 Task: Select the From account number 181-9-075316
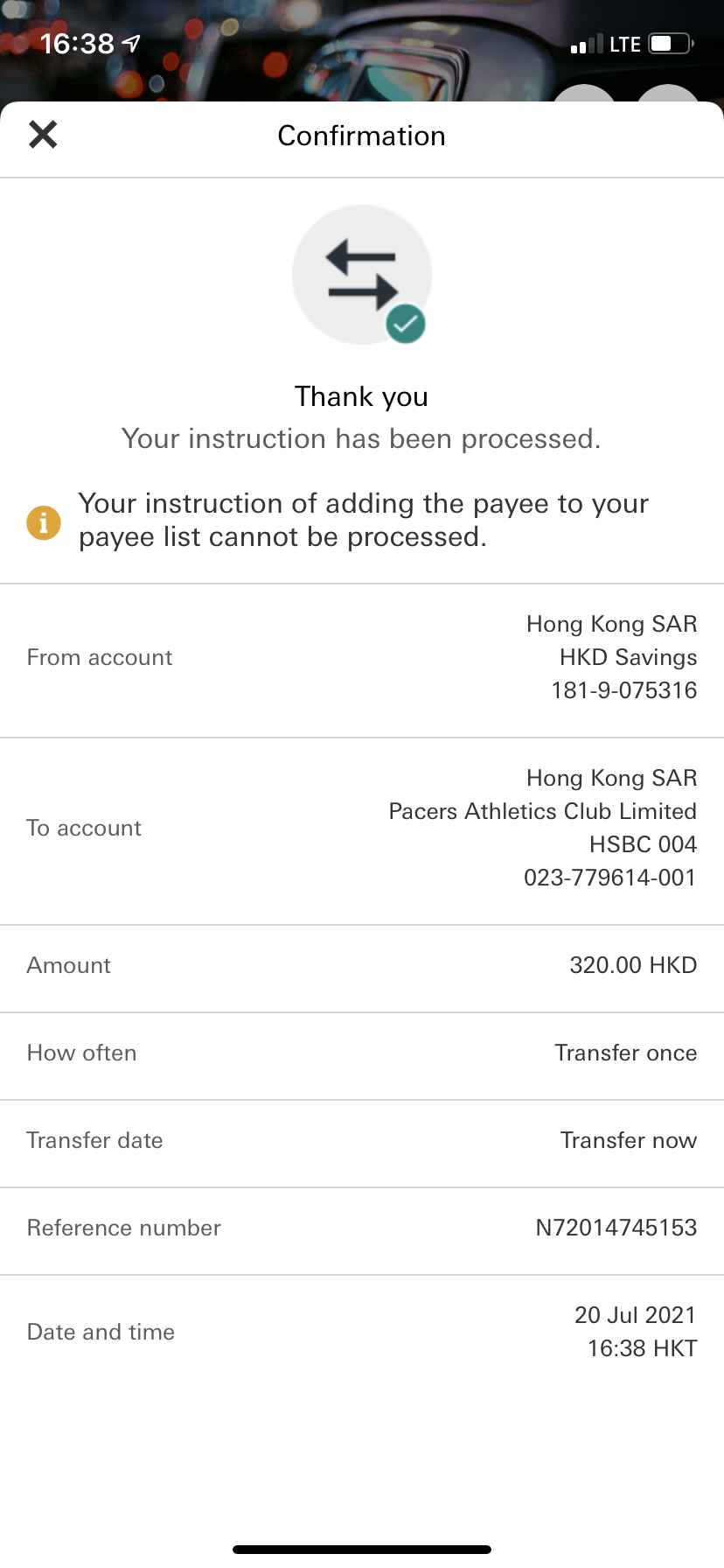623,690
